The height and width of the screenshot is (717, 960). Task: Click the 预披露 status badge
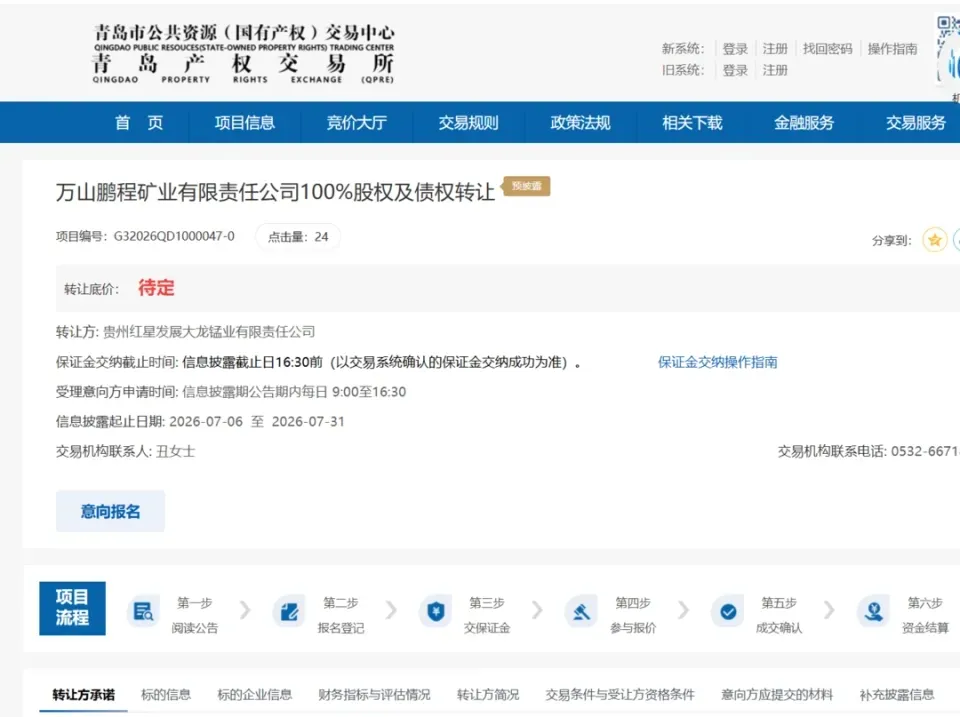527,186
